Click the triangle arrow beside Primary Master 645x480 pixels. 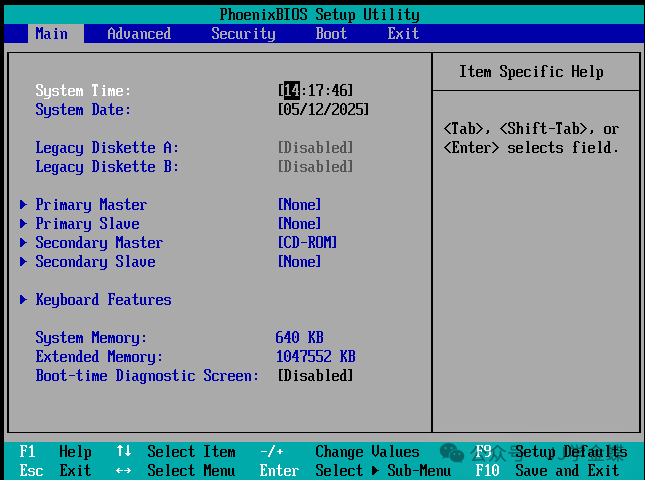point(24,205)
